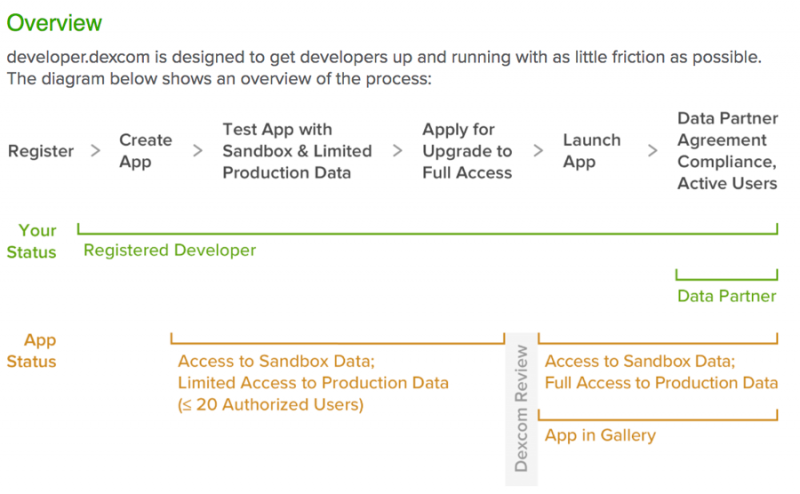Click the App Status label

point(32,351)
